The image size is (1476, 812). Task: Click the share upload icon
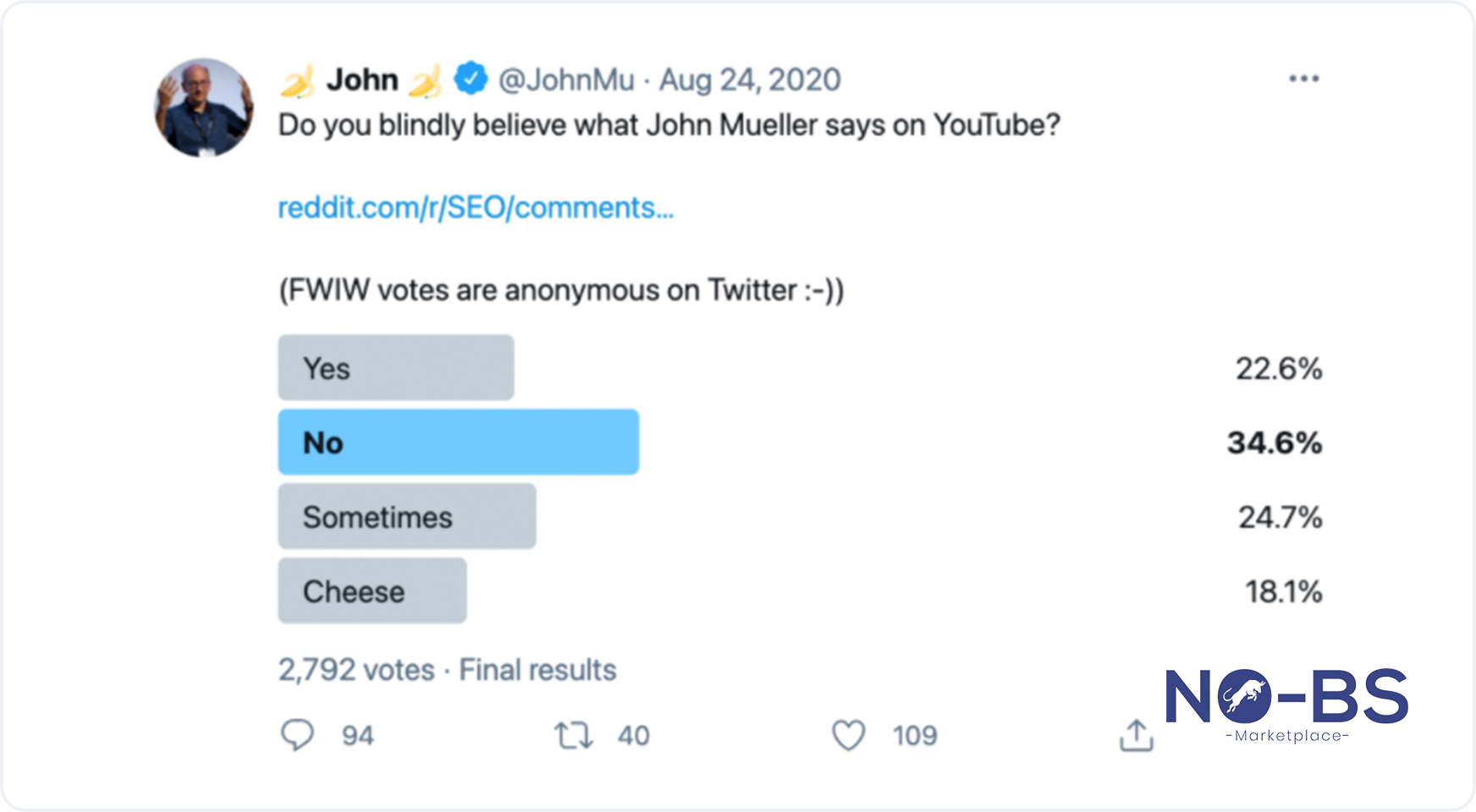tap(1136, 735)
